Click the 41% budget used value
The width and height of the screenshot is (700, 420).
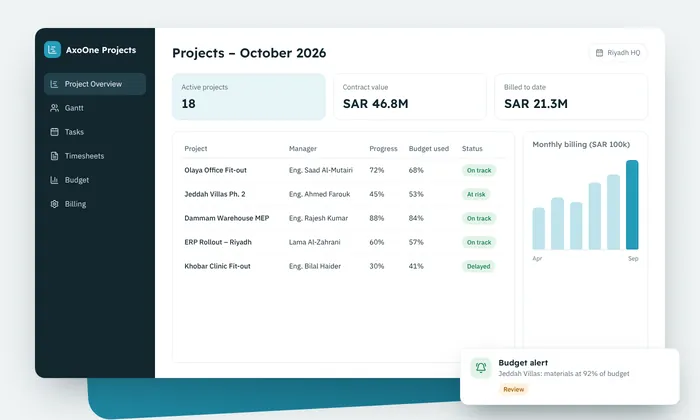pos(416,266)
